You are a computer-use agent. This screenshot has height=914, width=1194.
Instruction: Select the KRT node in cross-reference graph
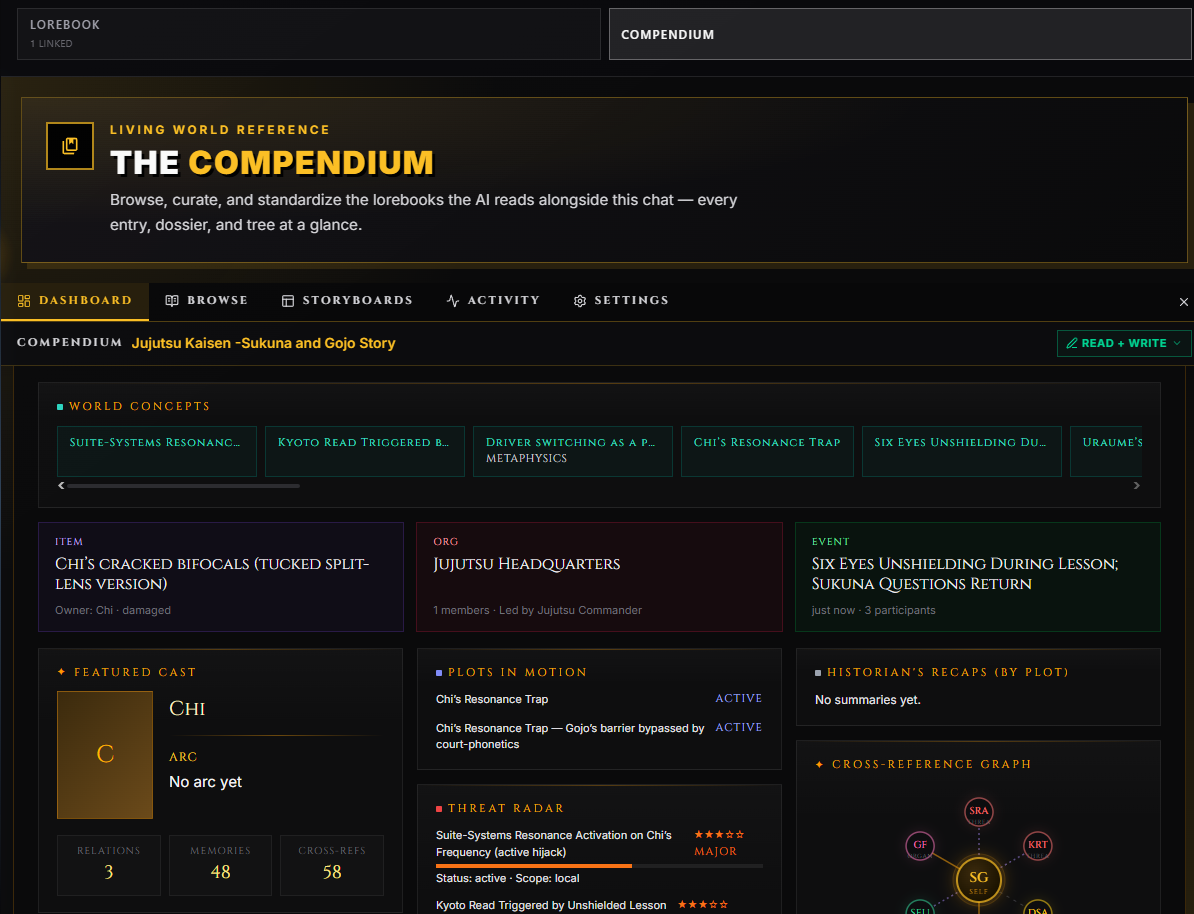pos(1037,845)
